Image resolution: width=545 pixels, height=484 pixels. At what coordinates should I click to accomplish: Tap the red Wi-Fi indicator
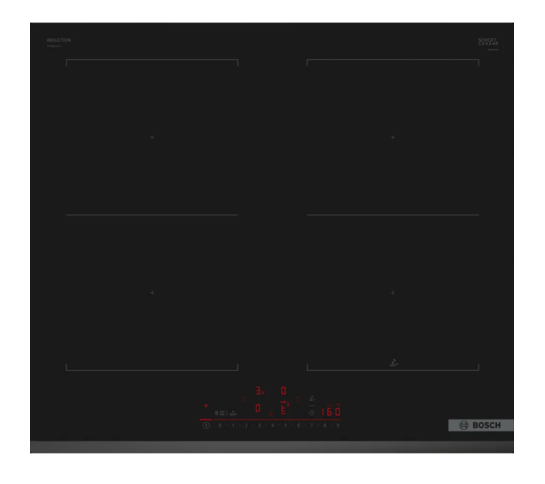(x=206, y=406)
